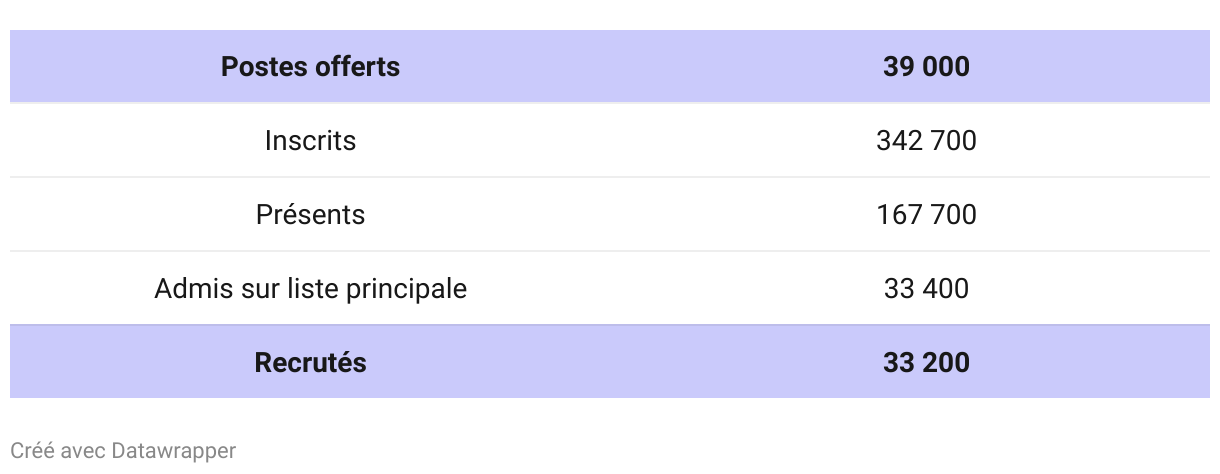
Task: Click the word 'Datawrapper' in the footer
Action: [174, 451]
